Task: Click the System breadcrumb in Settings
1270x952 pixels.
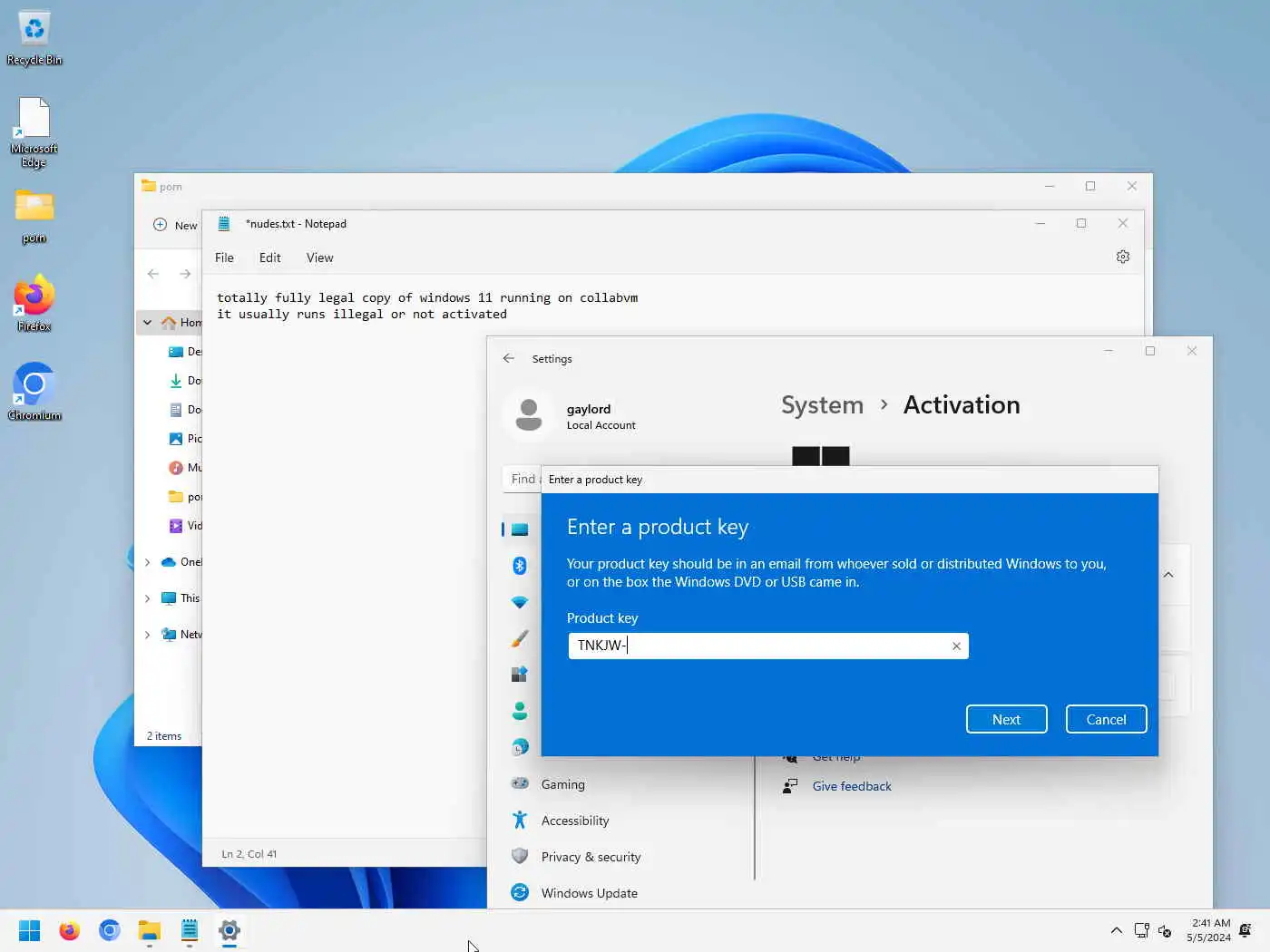Action: 822,405
